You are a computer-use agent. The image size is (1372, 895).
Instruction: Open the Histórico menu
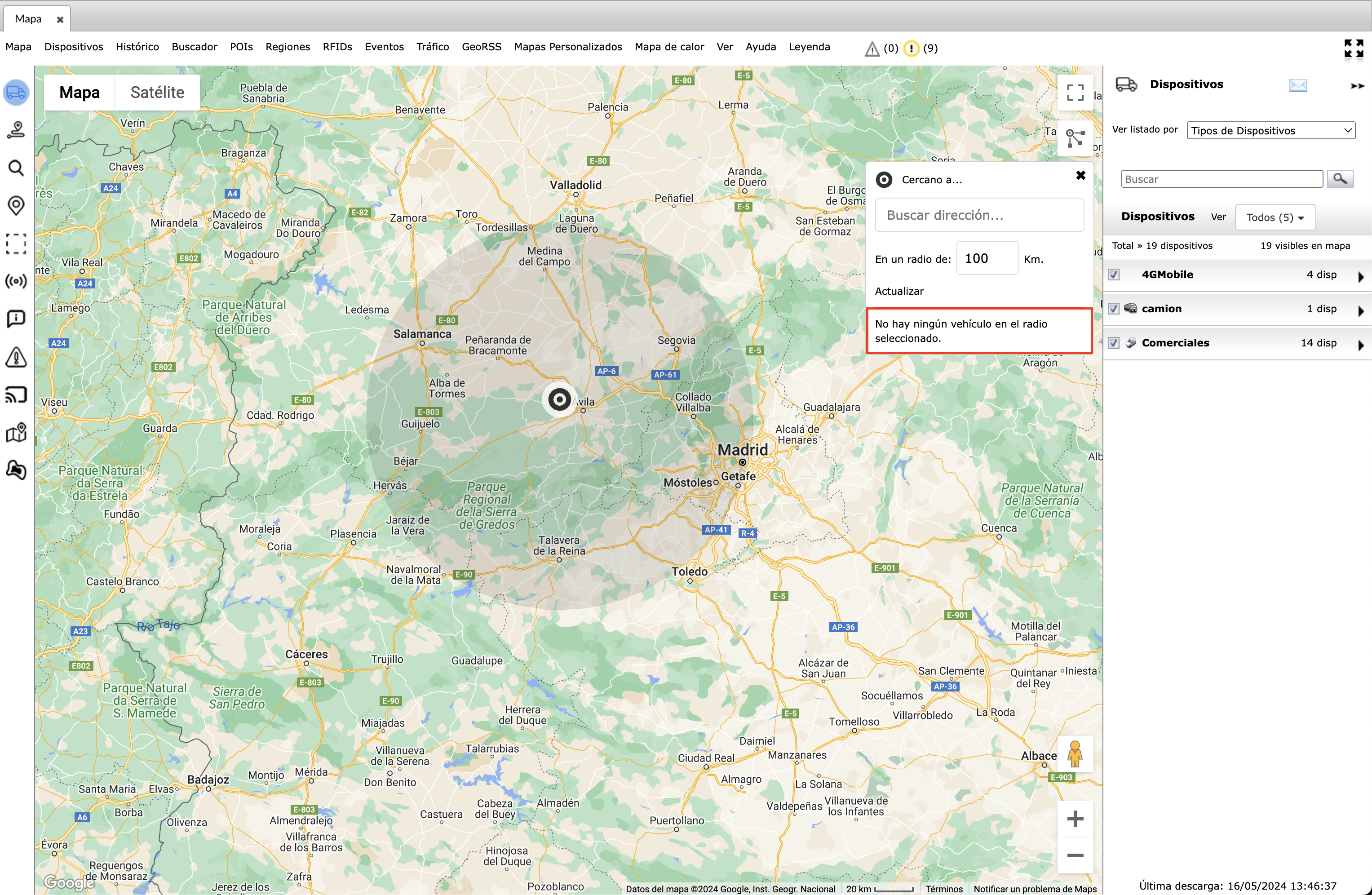click(137, 47)
